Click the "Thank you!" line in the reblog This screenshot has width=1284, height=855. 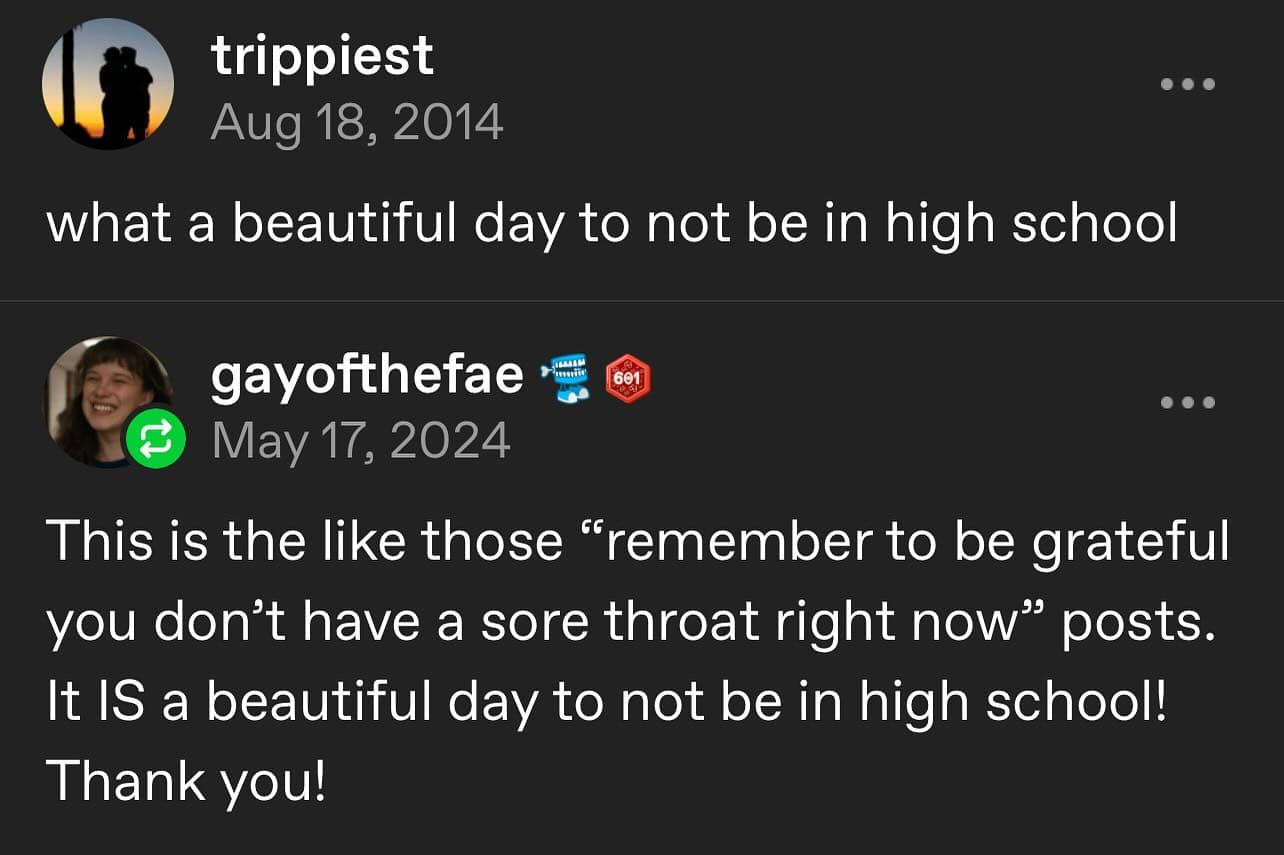186,781
